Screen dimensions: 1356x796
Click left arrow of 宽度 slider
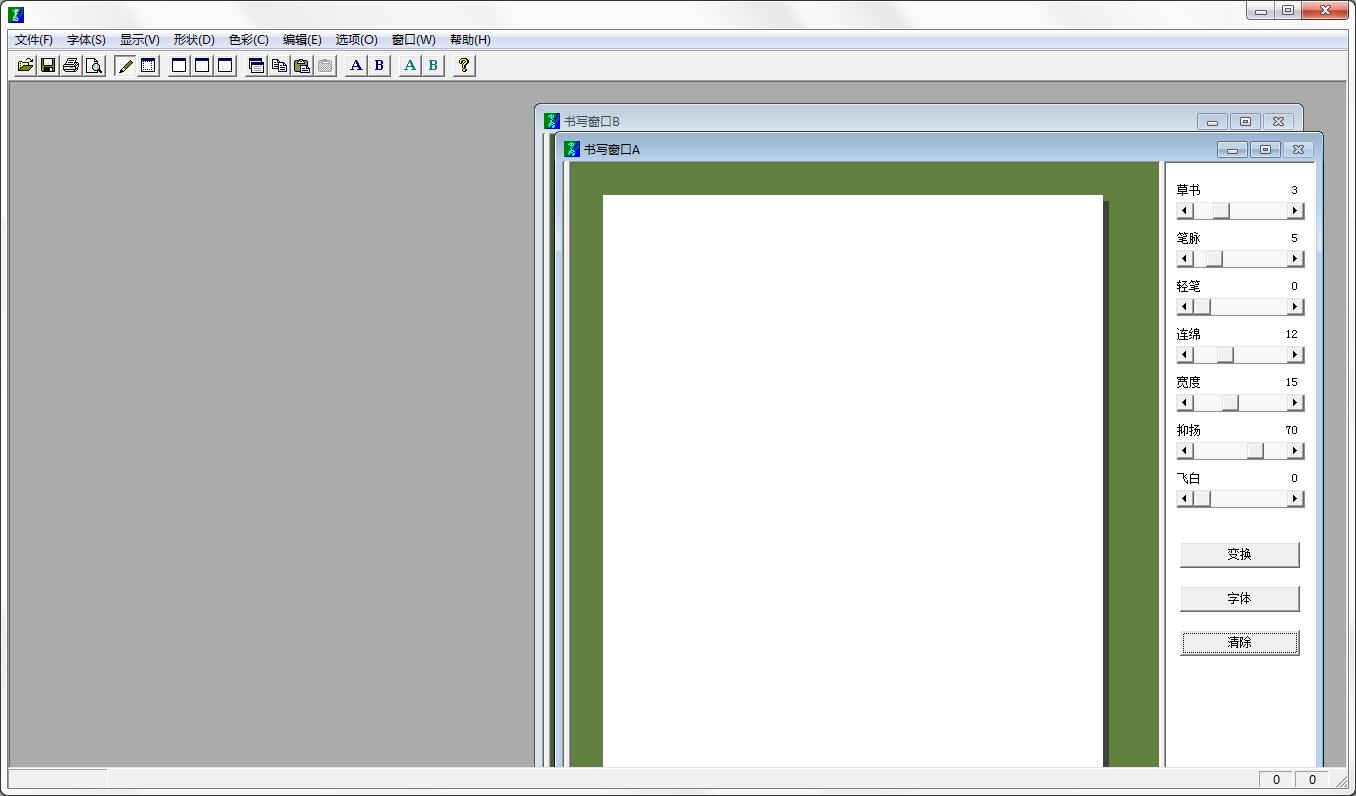point(1185,403)
